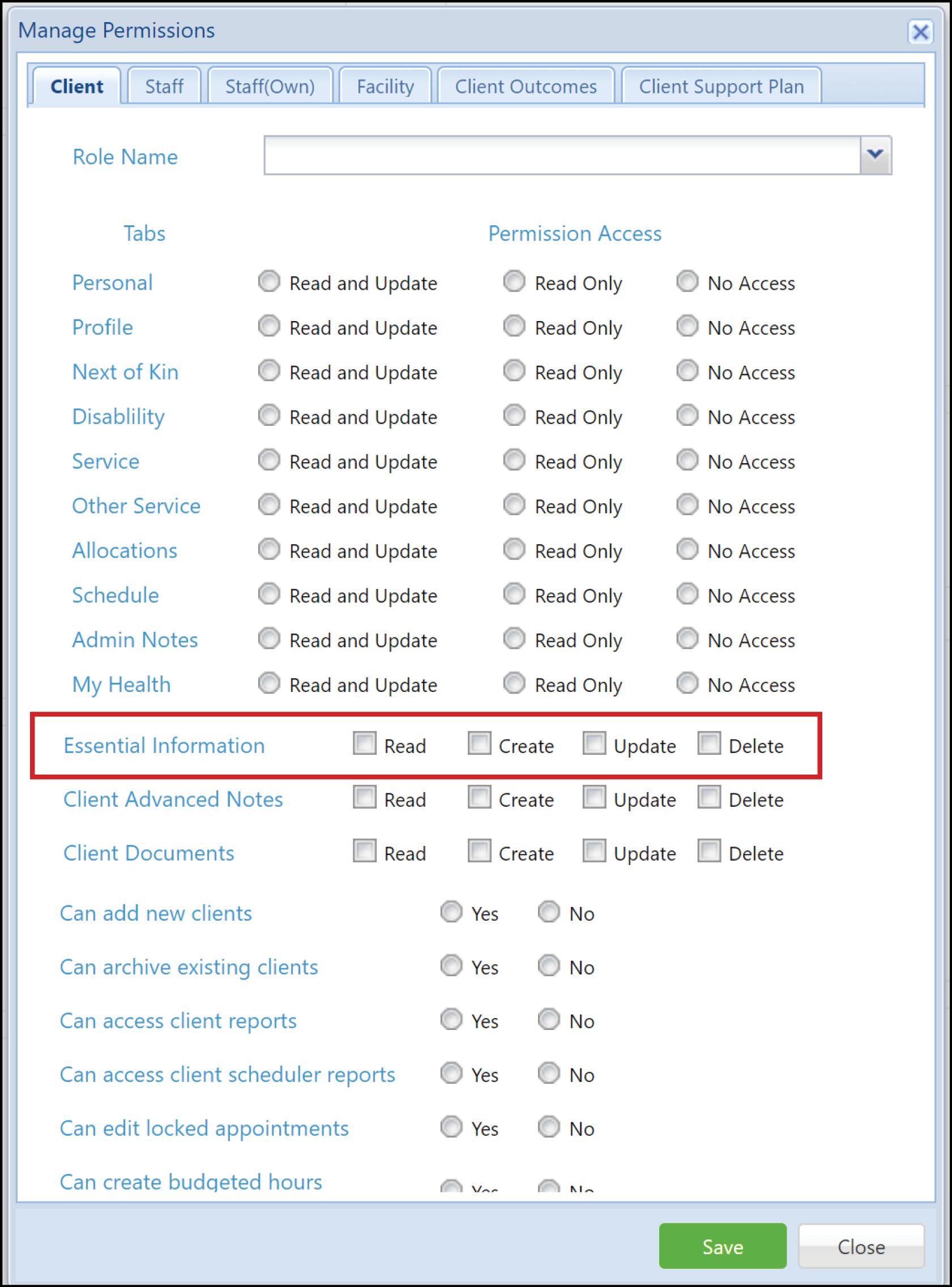Screen dimensions: 952x1287
Task: Click the Close button
Action: pos(861,1246)
